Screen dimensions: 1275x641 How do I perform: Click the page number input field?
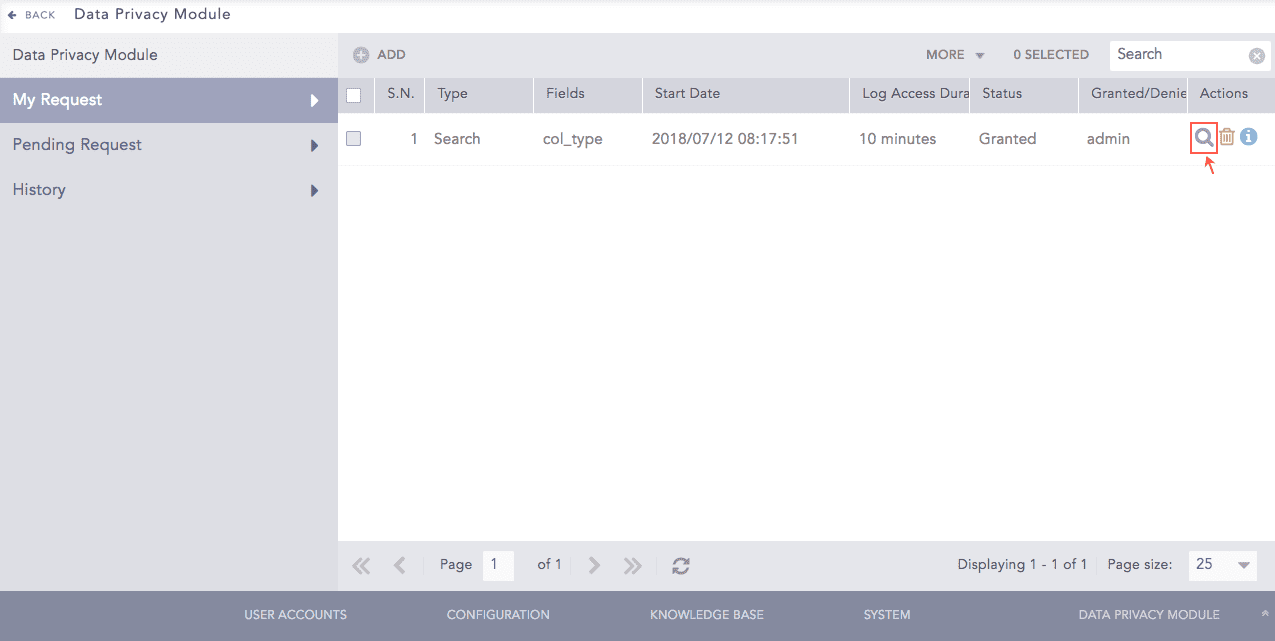(498, 565)
